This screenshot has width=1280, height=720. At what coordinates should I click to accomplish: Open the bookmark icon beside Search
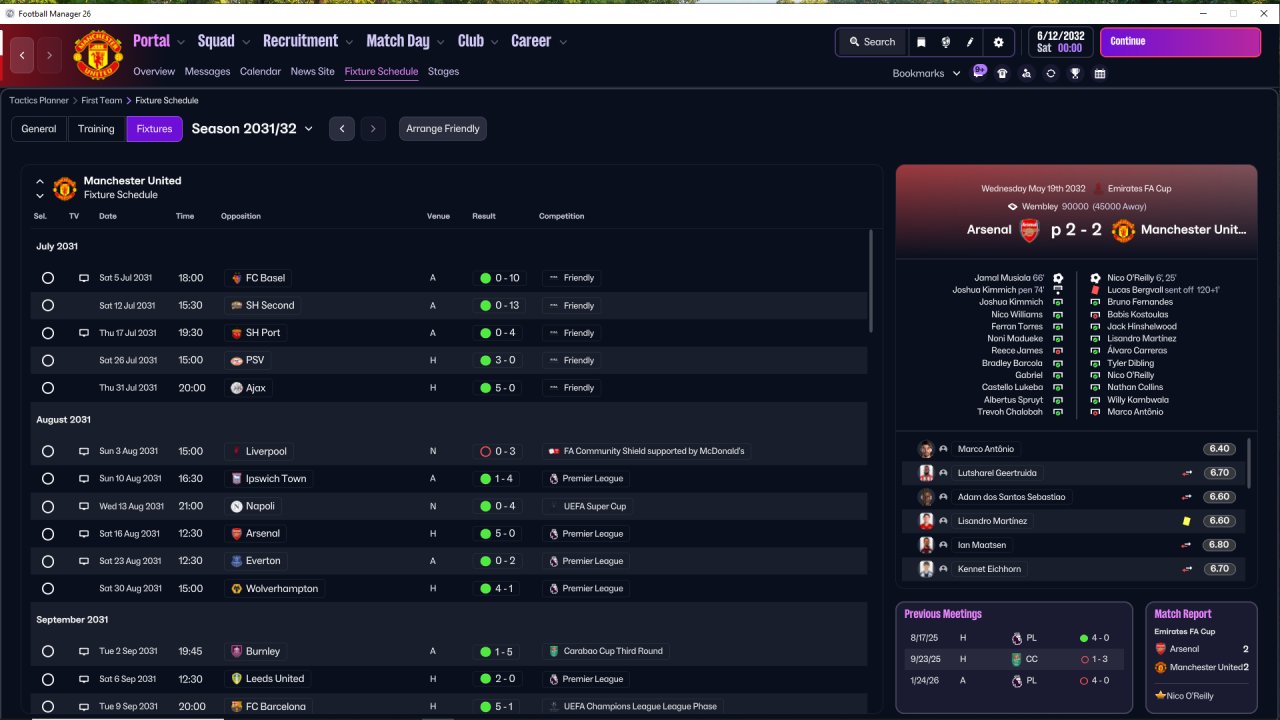tap(921, 42)
